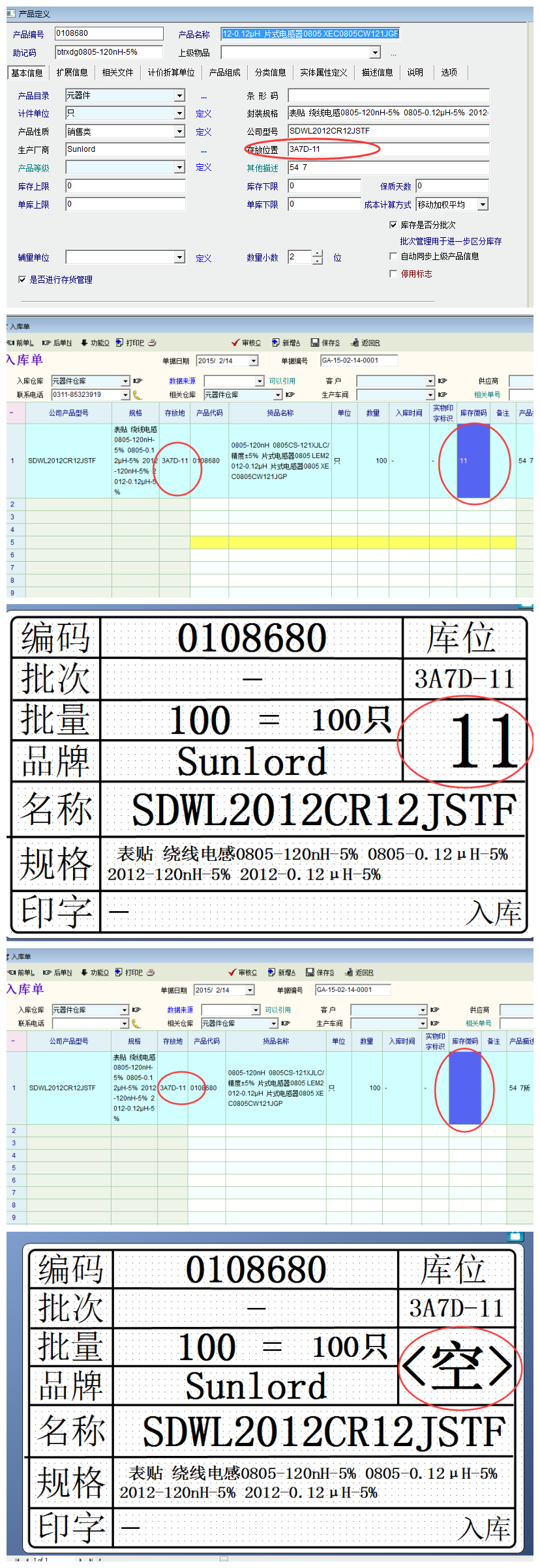
Task: Click the 保存 floppy disk icon in upper 入库单 window
Action: pyautogui.click(x=315, y=343)
